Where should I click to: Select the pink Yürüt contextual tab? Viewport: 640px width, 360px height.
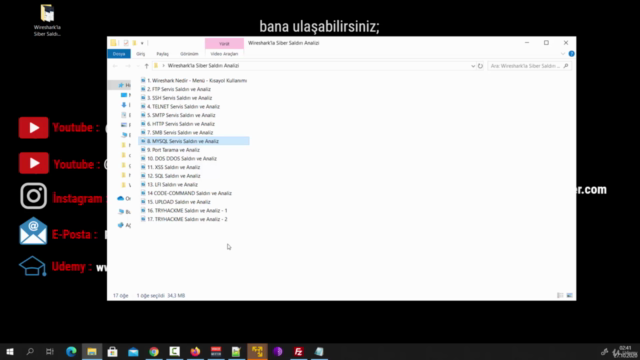[224, 43]
